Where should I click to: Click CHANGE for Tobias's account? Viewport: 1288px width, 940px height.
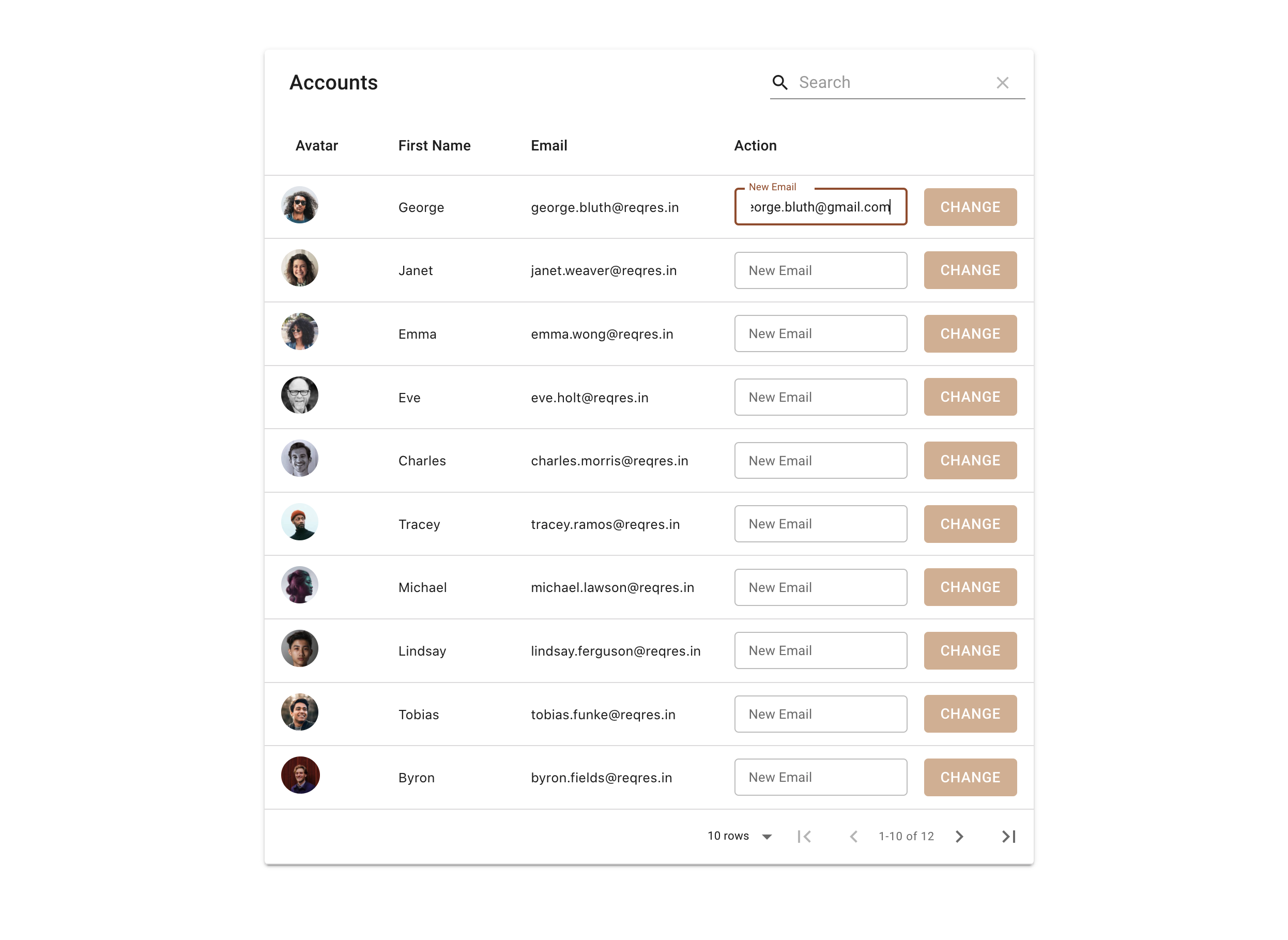(x=970, y=714)
